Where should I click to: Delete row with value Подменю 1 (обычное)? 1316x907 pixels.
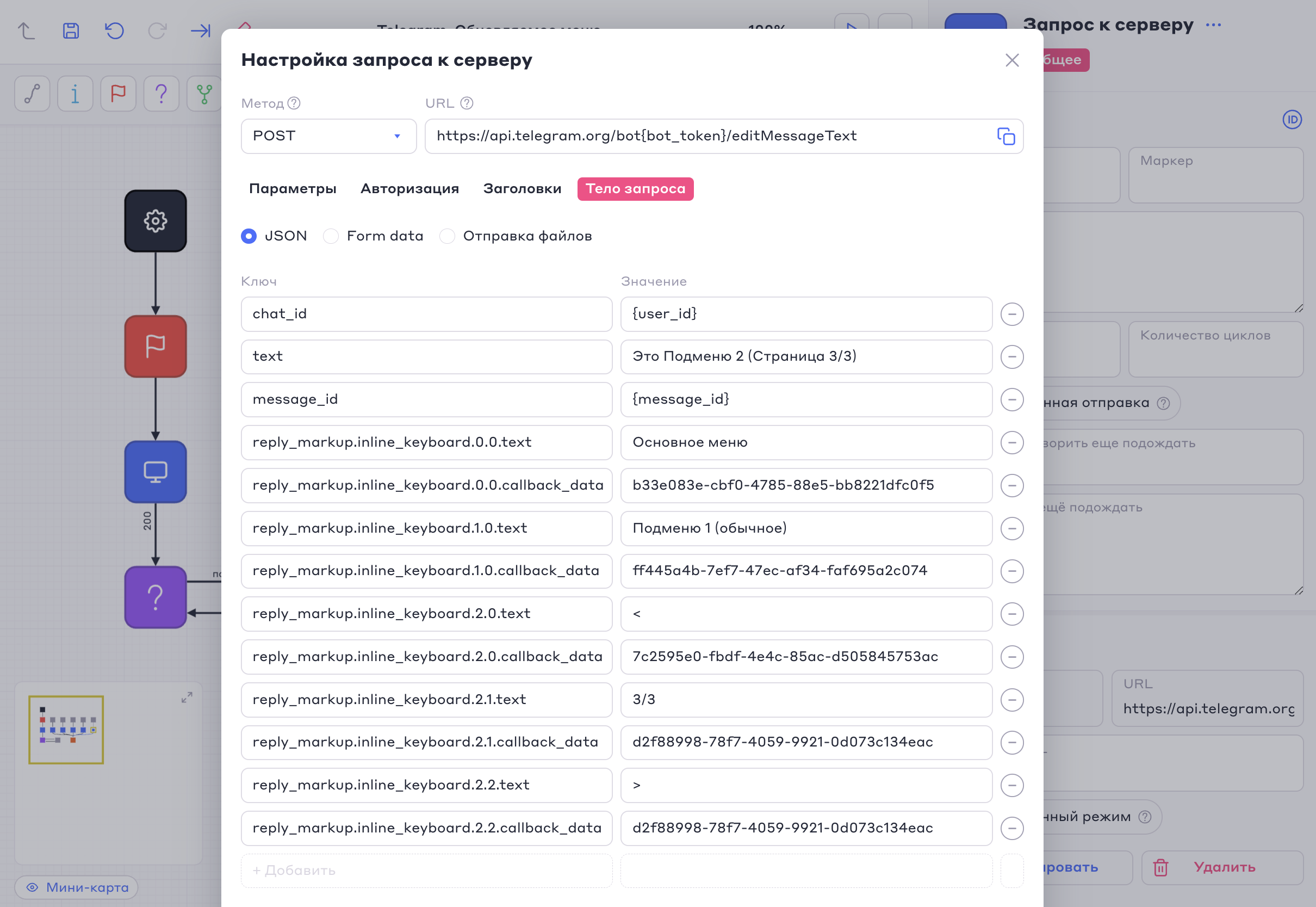point(1011,528)
